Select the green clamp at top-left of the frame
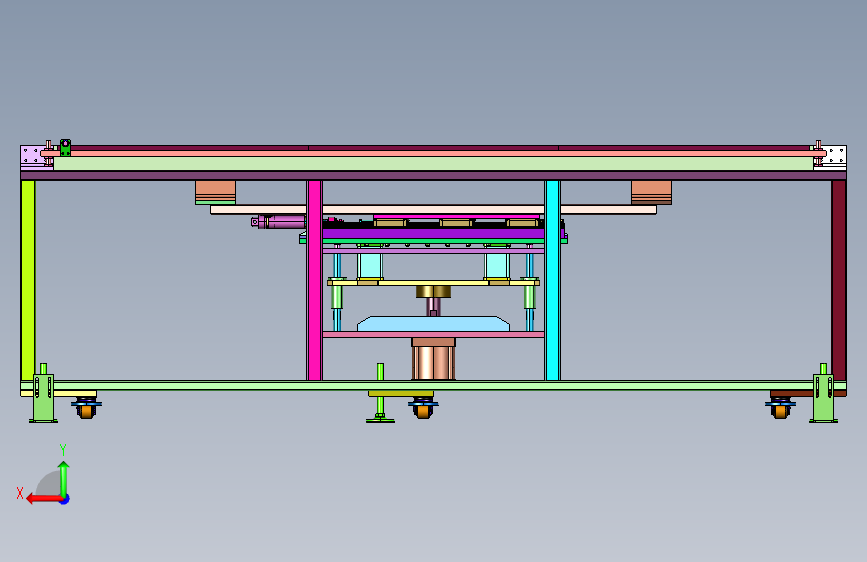867x562 pixels. click(65, 148)
